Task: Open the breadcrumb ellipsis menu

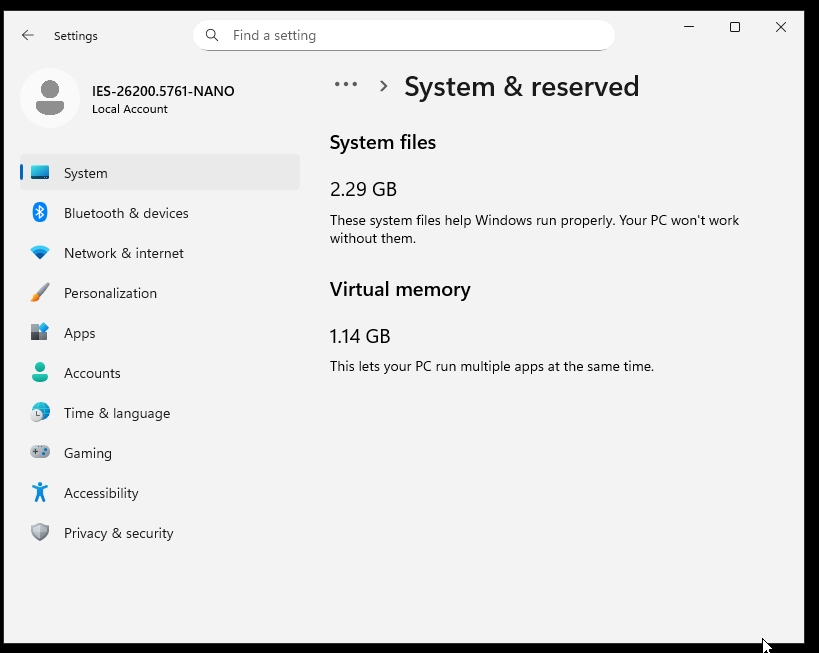Action: (x=346, y=84)
